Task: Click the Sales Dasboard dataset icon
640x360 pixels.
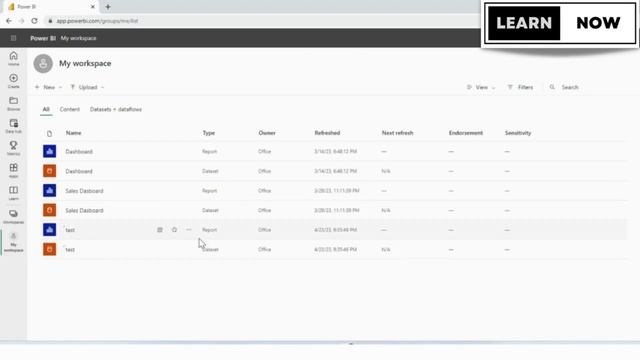Action: click(49, 210)
